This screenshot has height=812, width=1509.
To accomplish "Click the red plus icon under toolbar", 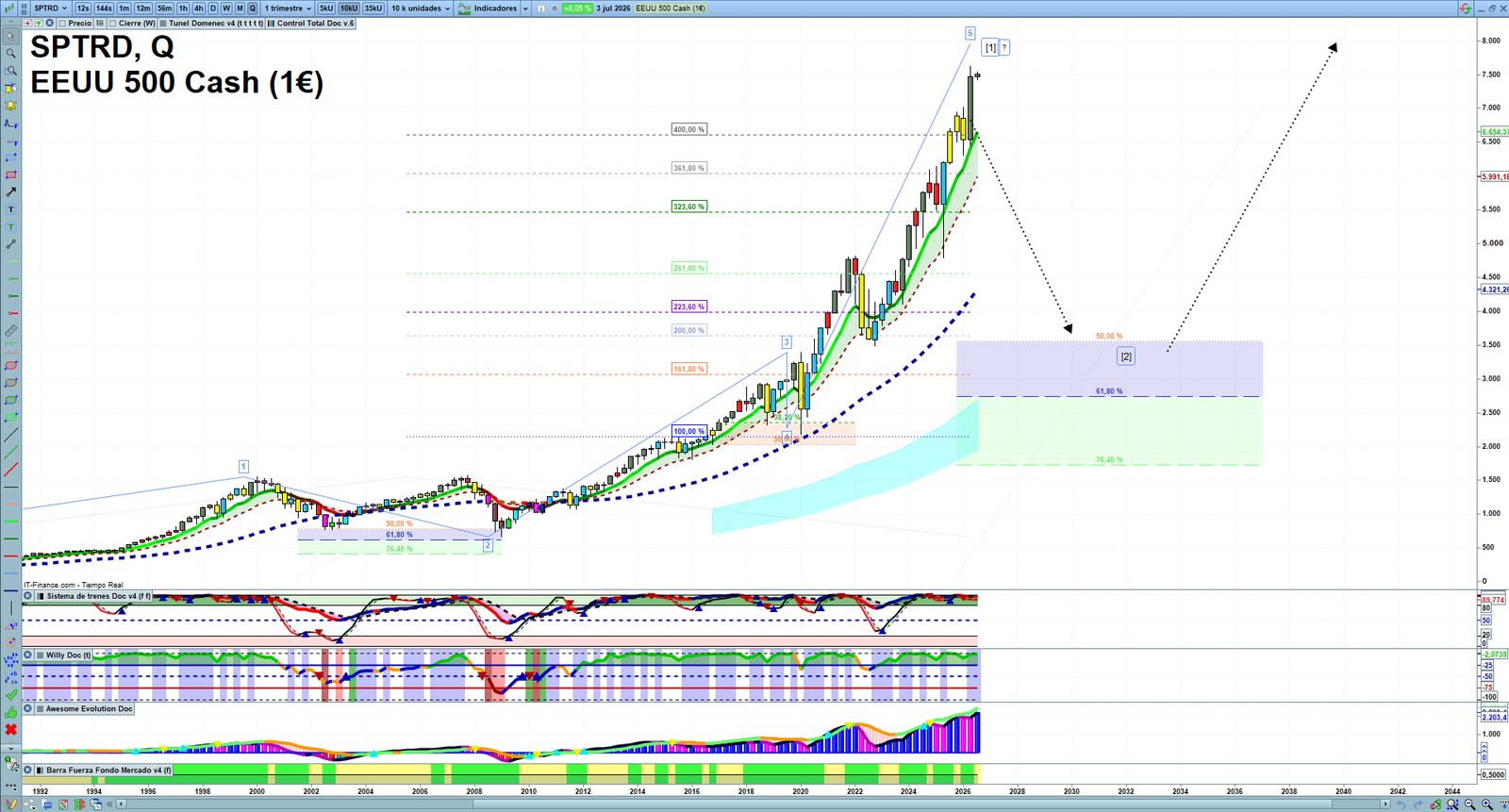I will pos(28,24).
